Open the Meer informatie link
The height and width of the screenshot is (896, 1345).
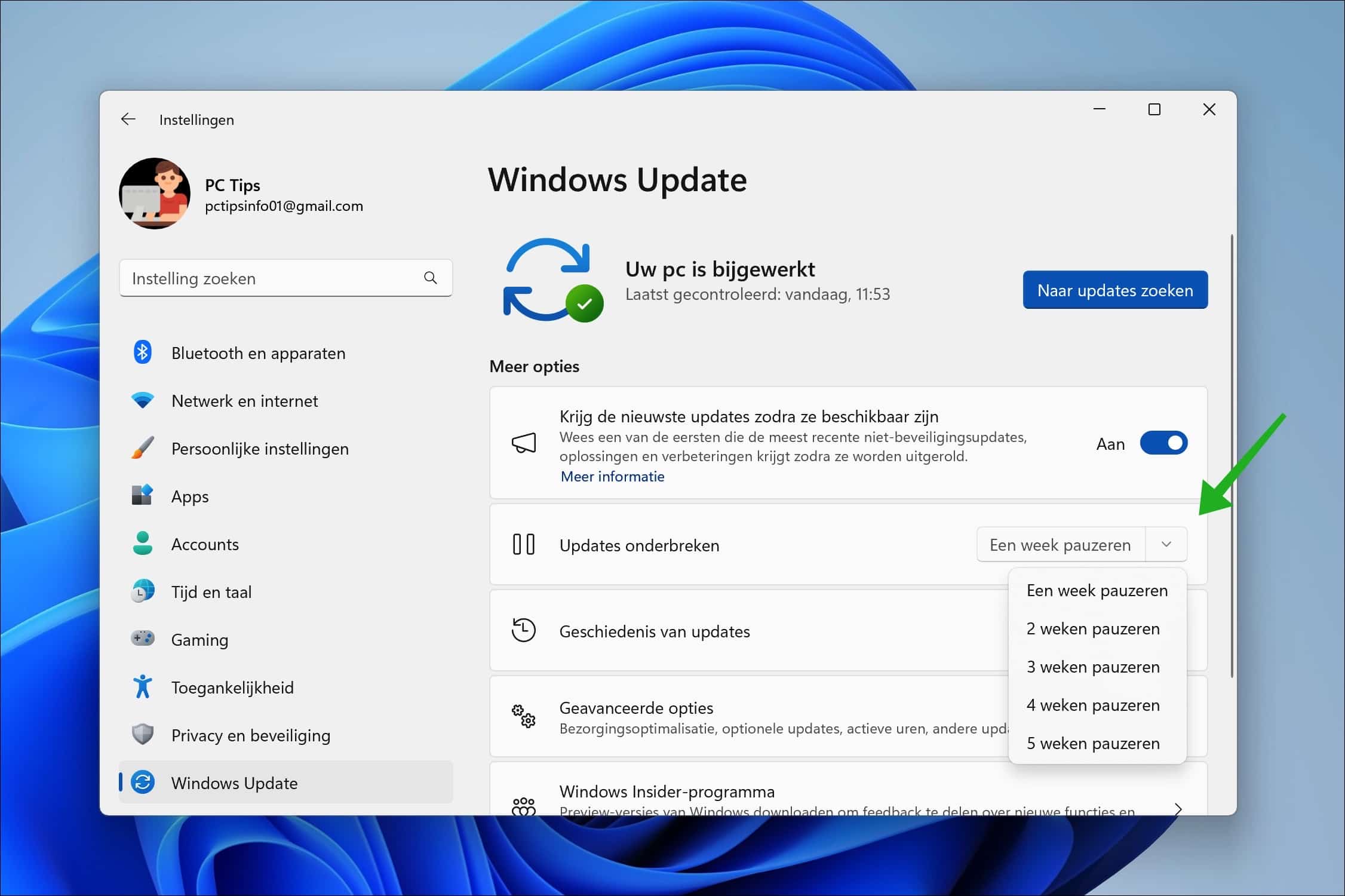coord(612,476)
